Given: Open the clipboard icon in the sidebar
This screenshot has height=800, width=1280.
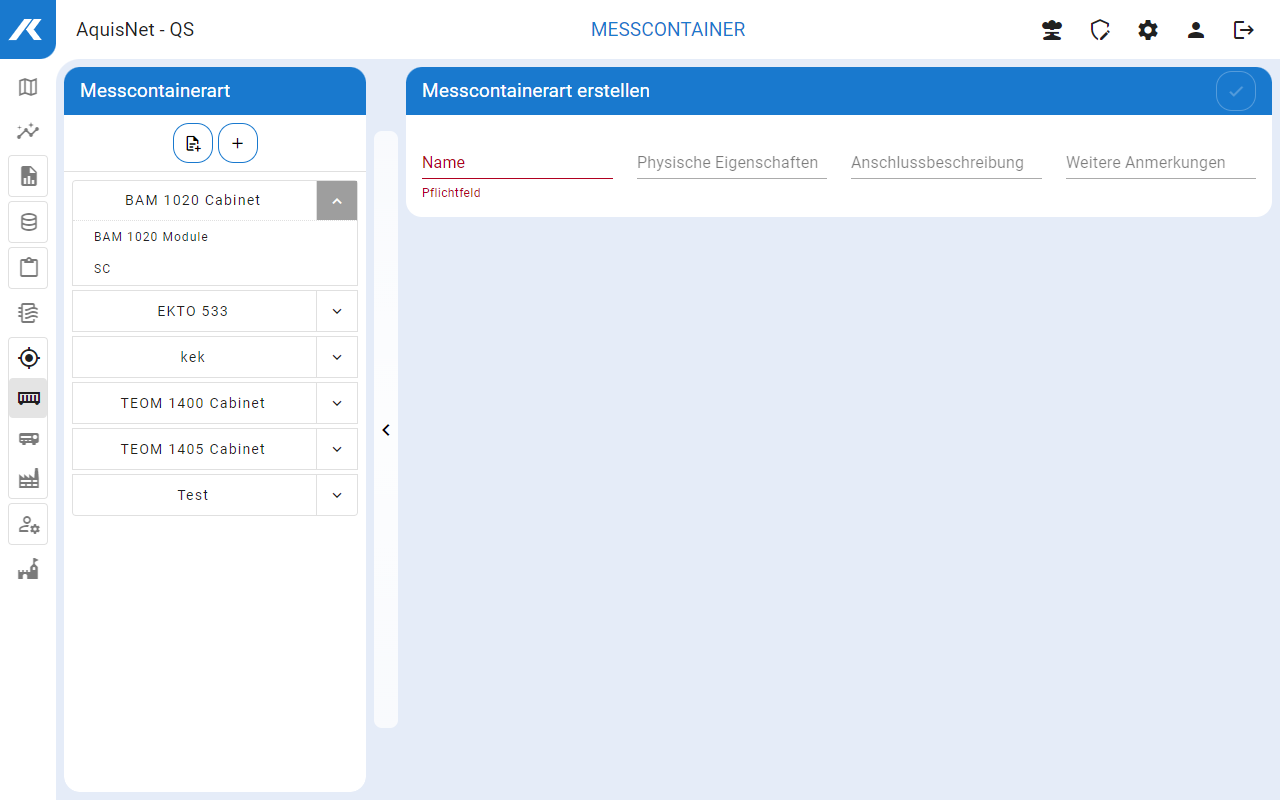Looking at the screenshot, I should coord(28,268).
